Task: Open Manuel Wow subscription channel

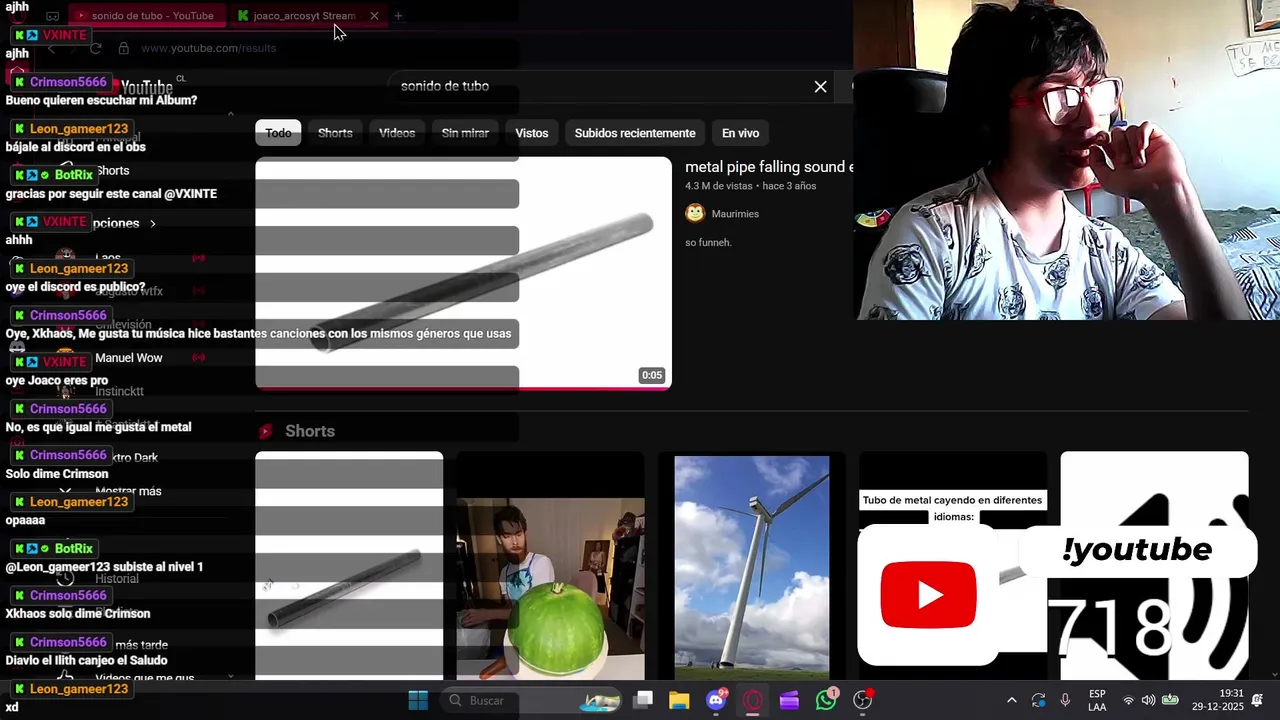Action: (x=129, y=358)
